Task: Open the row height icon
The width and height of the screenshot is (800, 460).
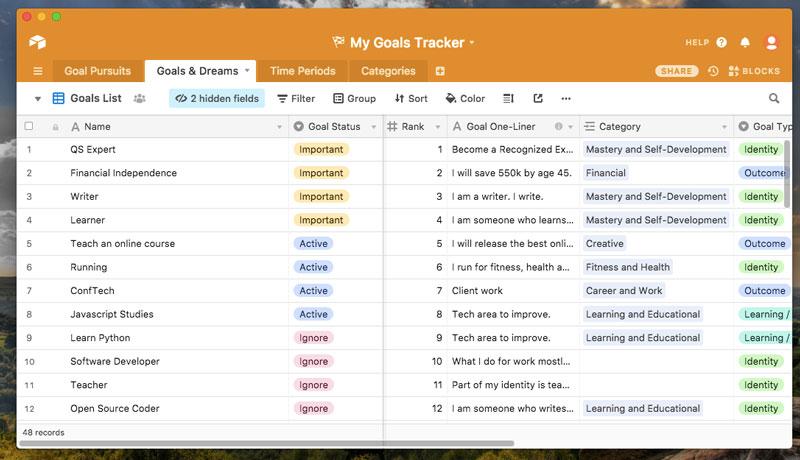Action: [508, 99]
